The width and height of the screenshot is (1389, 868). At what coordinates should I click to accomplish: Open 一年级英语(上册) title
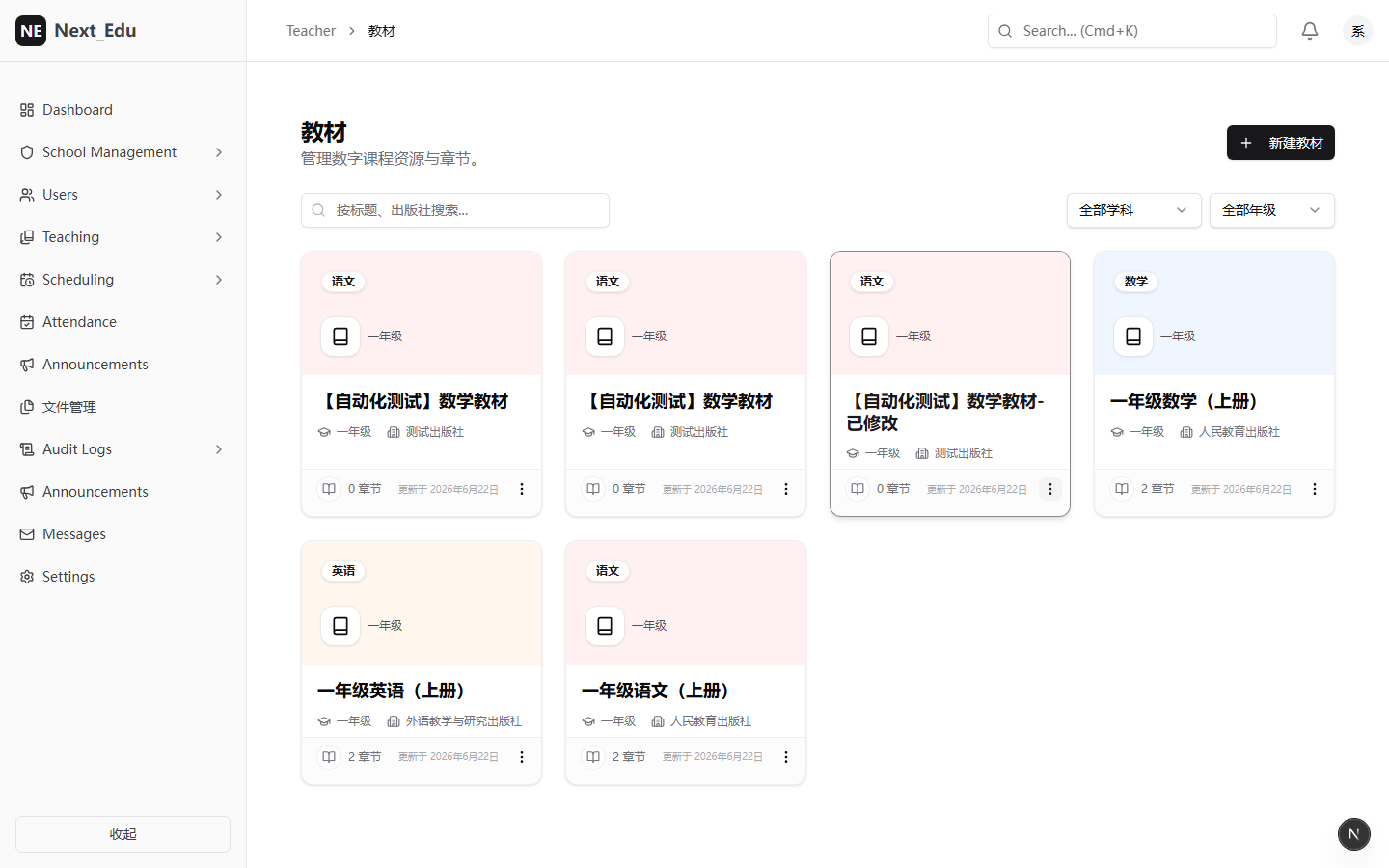click(391, 691)
